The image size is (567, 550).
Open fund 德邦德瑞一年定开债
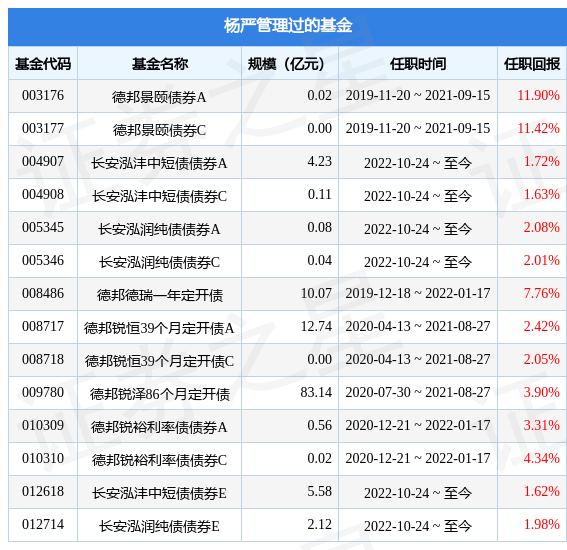pos(159,295)
